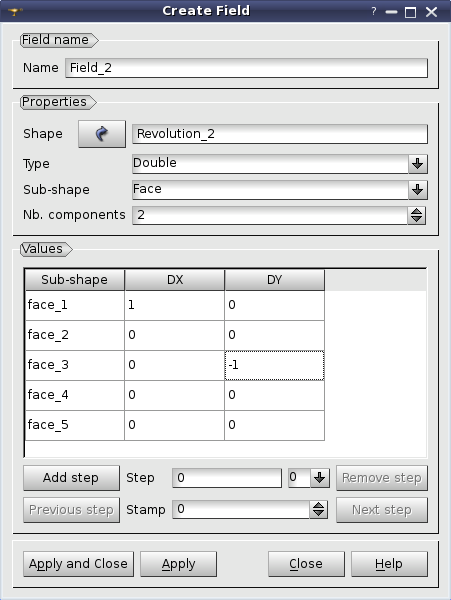Click the Close button at bottom
This screenshot has height=600, width=451.
pos(306,564)
